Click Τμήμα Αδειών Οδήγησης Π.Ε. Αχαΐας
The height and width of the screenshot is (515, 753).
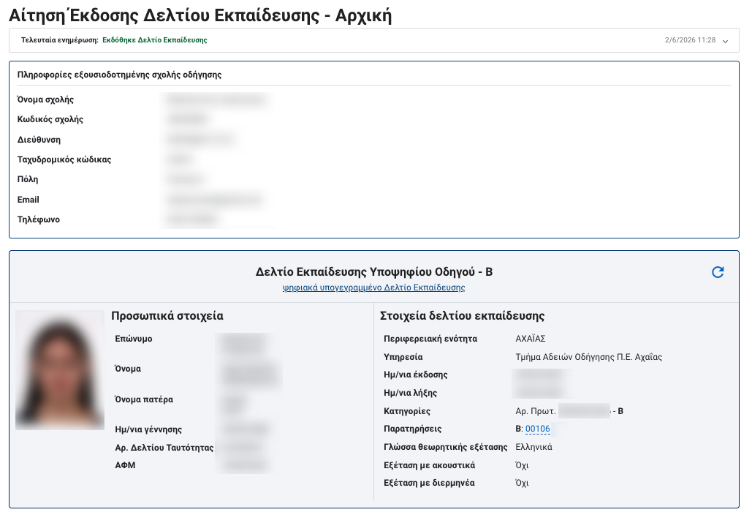tap(588, 357)
